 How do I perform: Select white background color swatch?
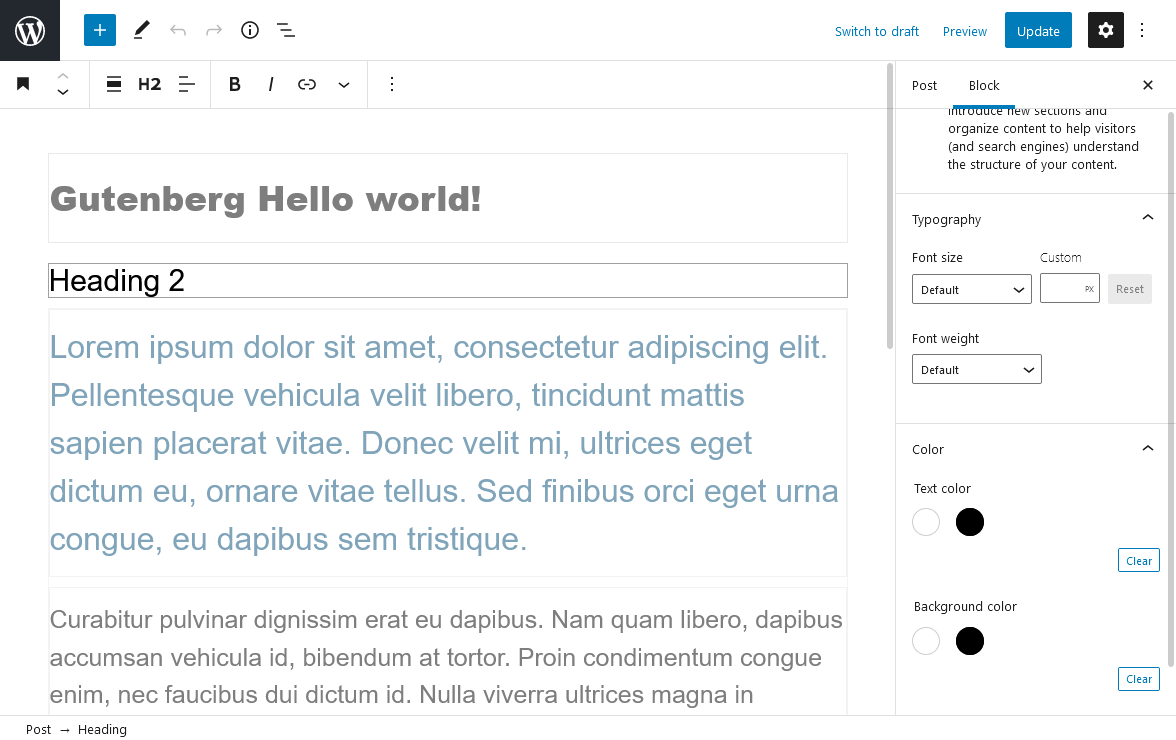tap(926, 641)
